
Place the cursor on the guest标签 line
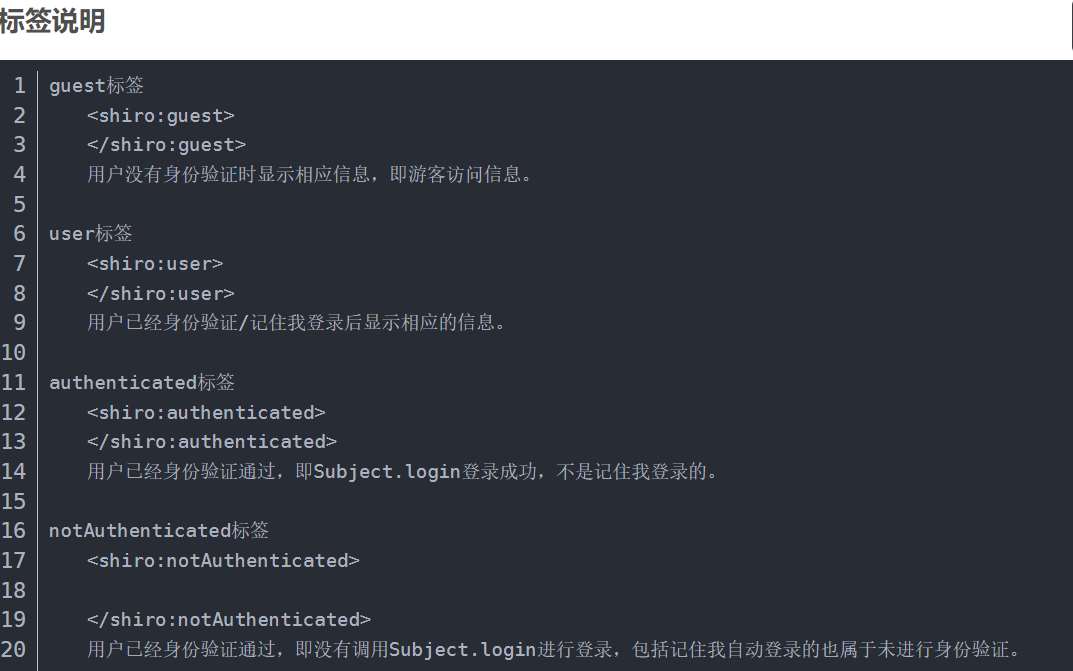tap(96, 85)
